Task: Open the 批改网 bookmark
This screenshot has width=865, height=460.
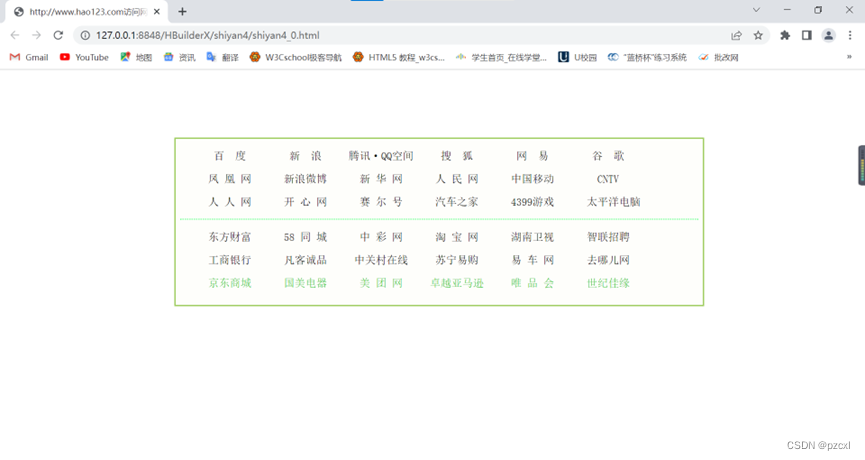Action: [x=718, y=57]
